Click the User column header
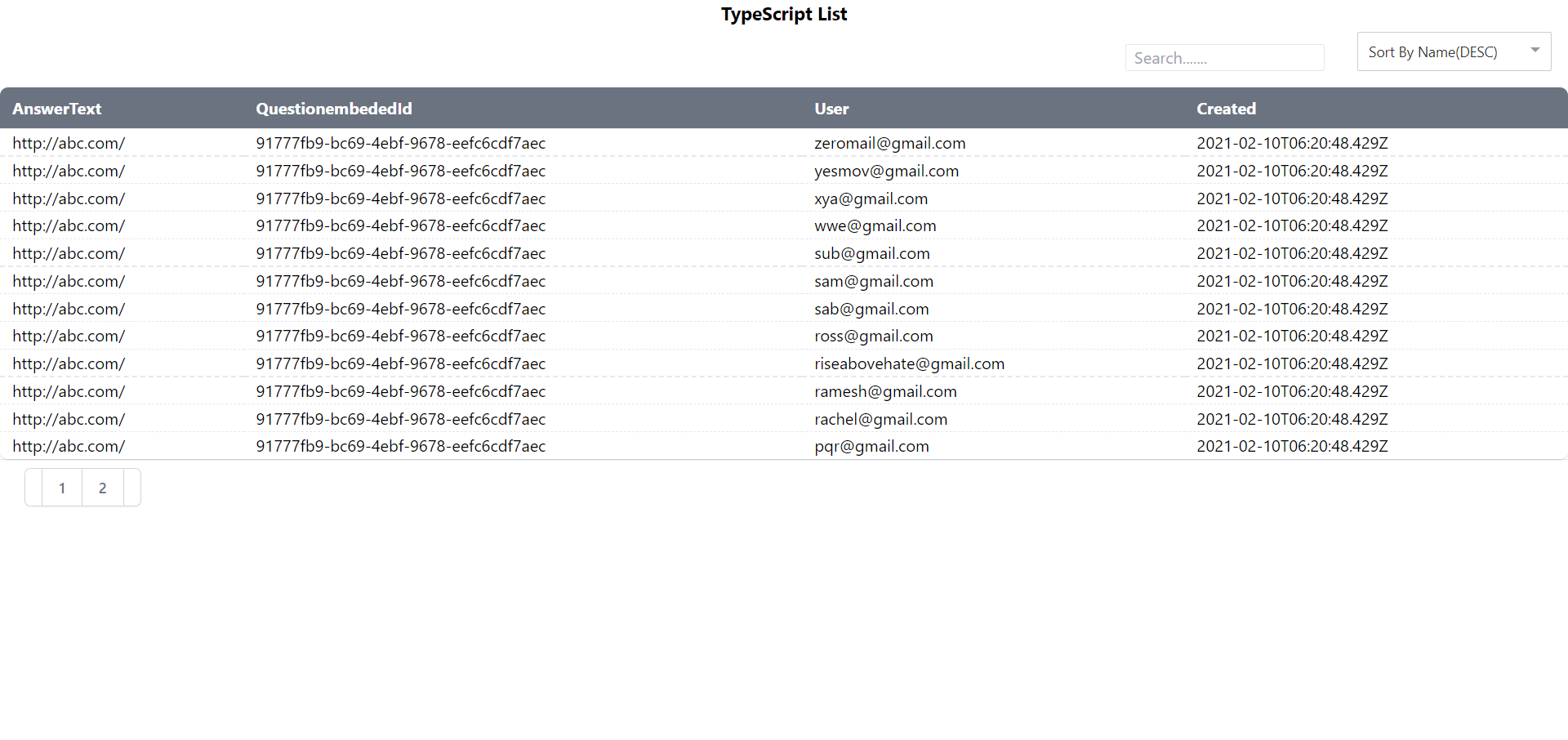Viewport: 1568px width, 740px height. click(831, 108)
